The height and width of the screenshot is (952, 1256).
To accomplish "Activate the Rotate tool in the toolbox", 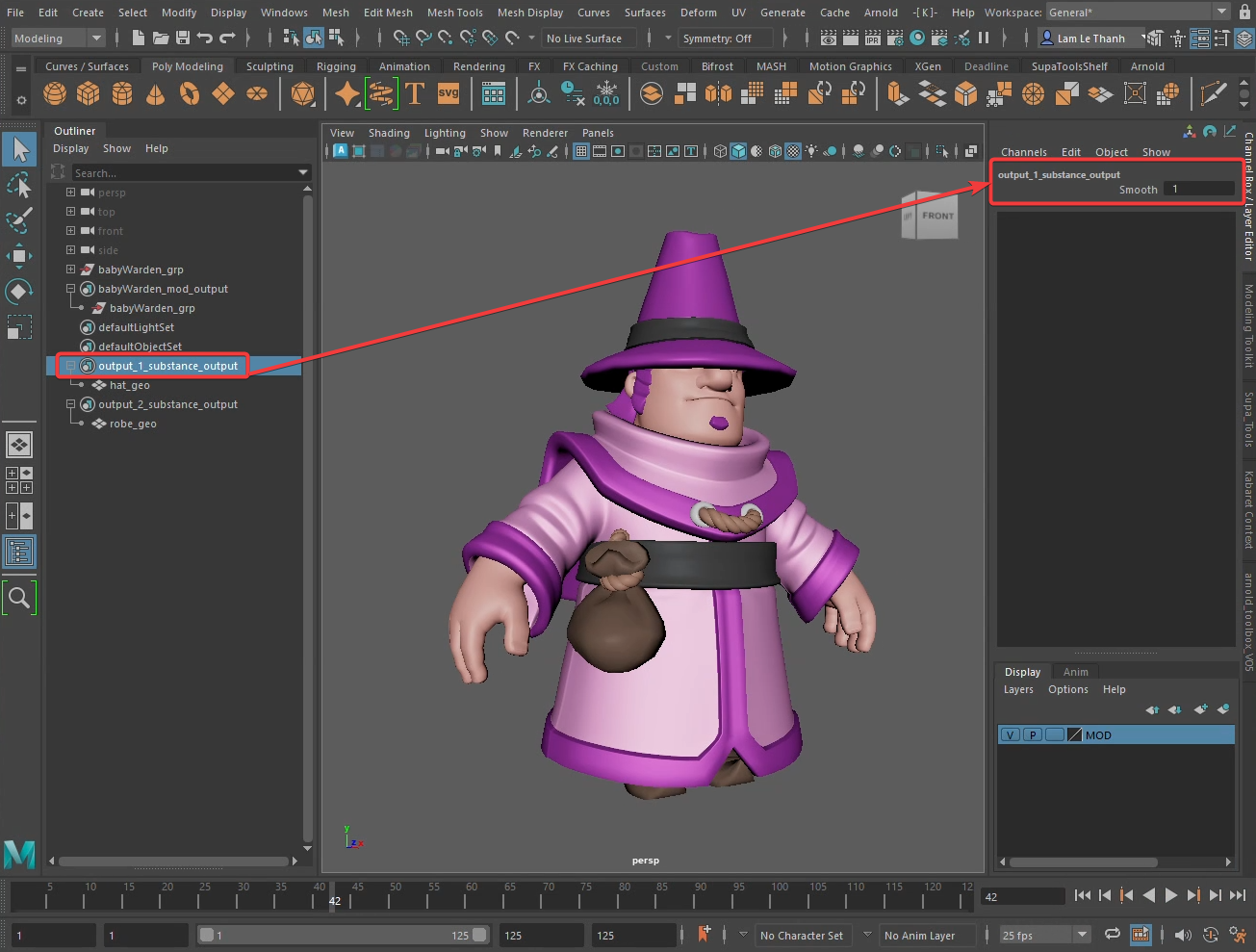I will coord(19,291).
